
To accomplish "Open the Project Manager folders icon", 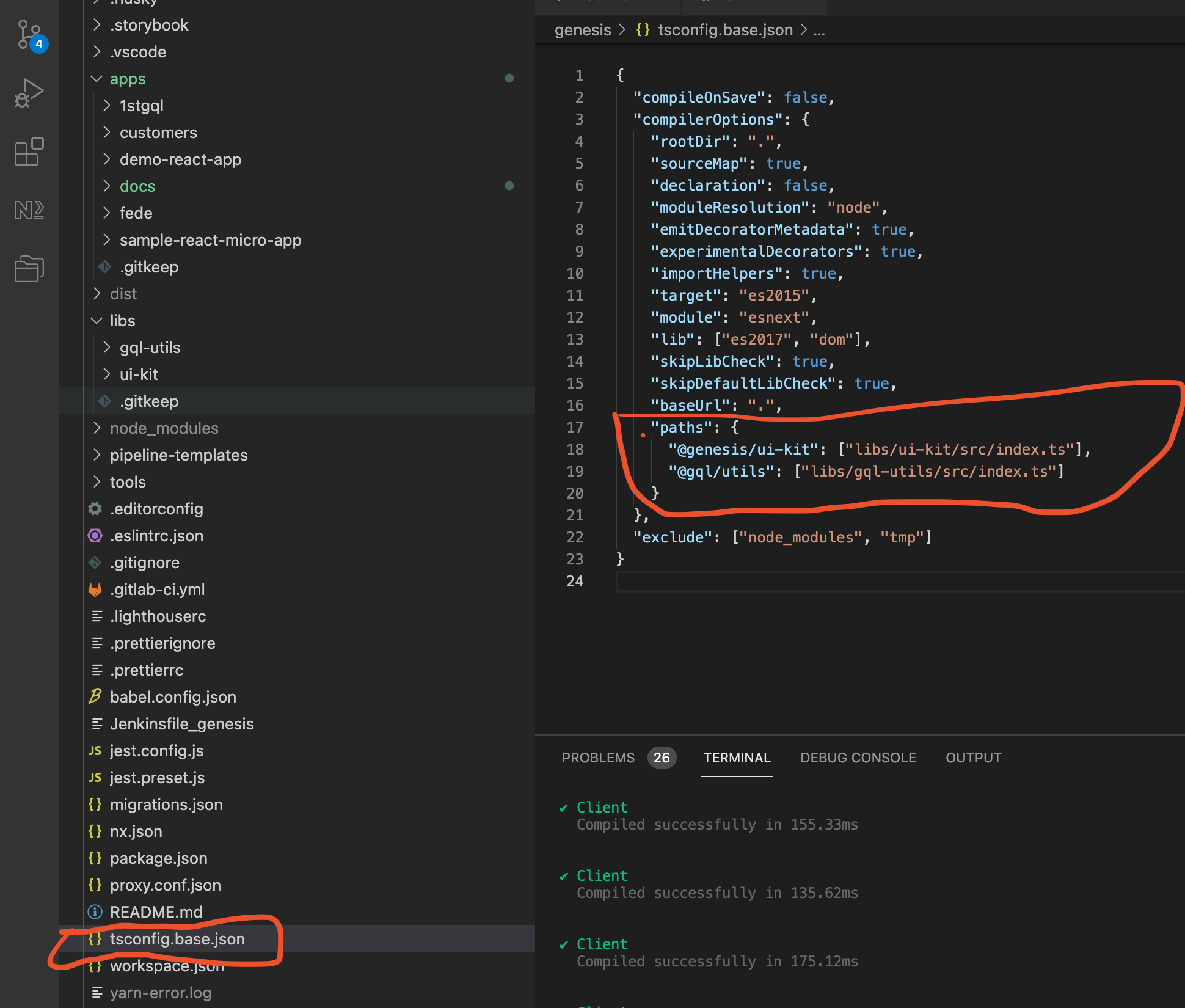I will click(x=29, y=269).
